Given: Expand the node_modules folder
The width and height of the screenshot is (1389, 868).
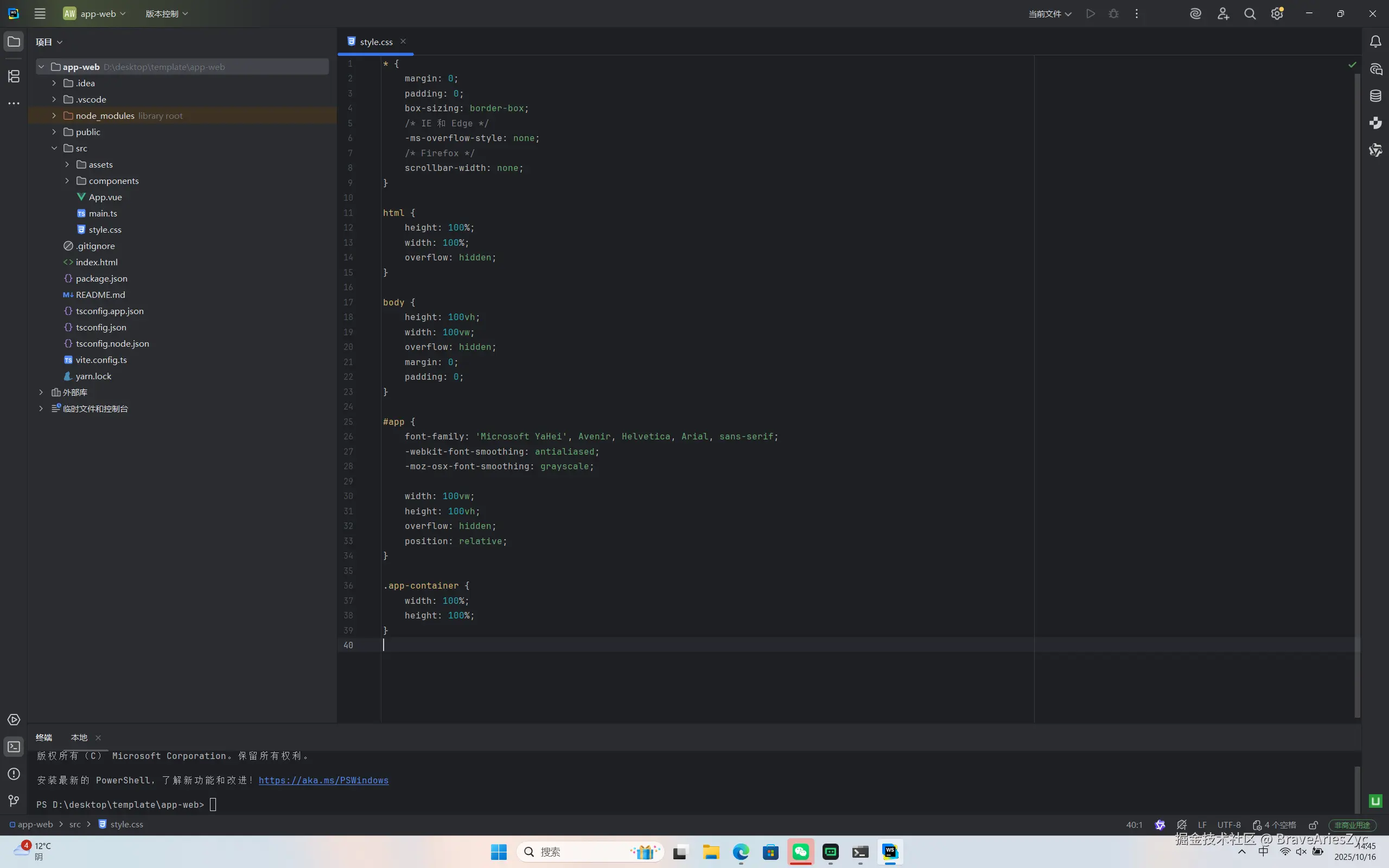Looking at the screenshot, I should [54, 116].
